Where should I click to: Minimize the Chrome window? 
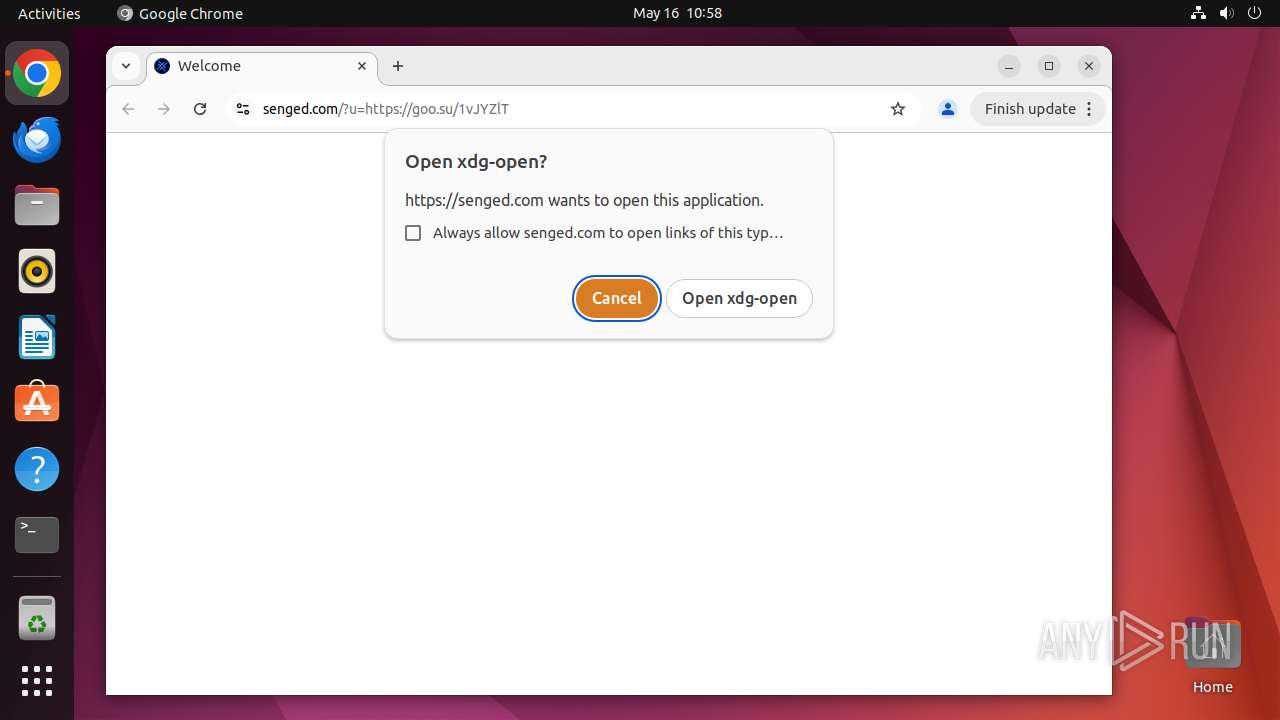click(x=1009, y=66)
